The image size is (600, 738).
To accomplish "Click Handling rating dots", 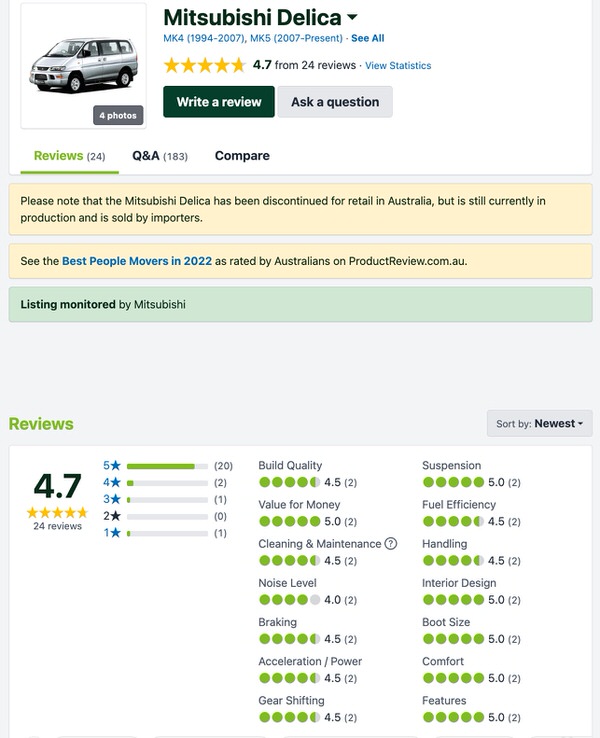I will coord(453,560).
